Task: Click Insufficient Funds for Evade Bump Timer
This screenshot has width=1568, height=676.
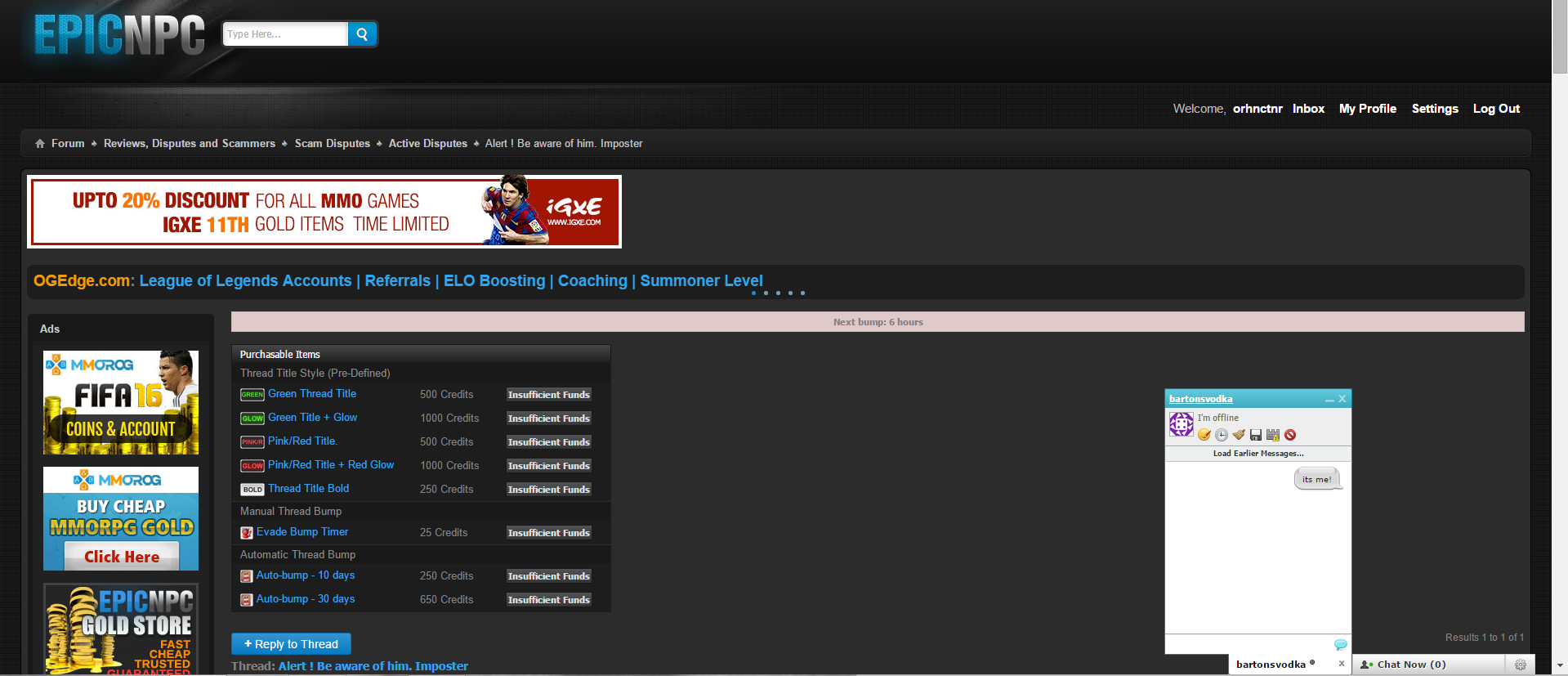Action: tap(548, 533)
